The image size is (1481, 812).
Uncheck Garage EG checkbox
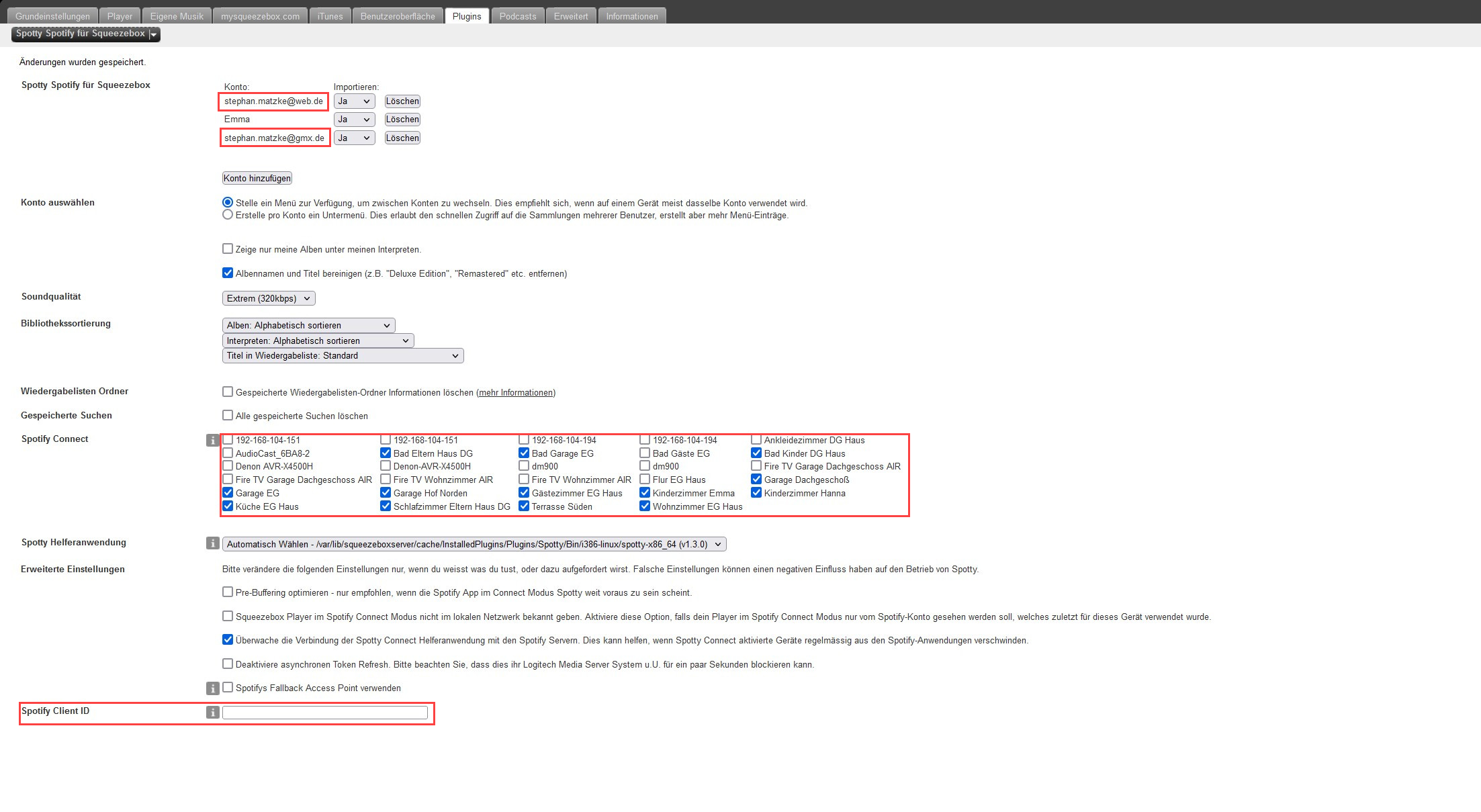coord(228,492)
